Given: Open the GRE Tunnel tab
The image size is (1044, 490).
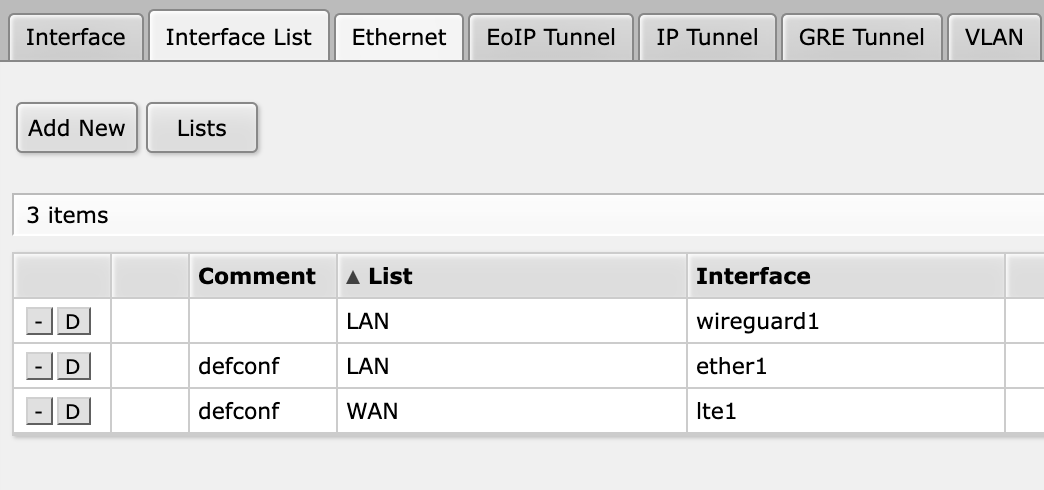Looking at the screenshot, I should 861,38.
